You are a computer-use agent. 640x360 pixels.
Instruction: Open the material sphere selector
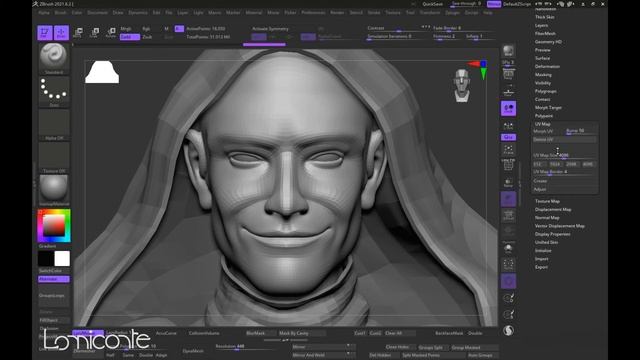[x=54, y=190]
